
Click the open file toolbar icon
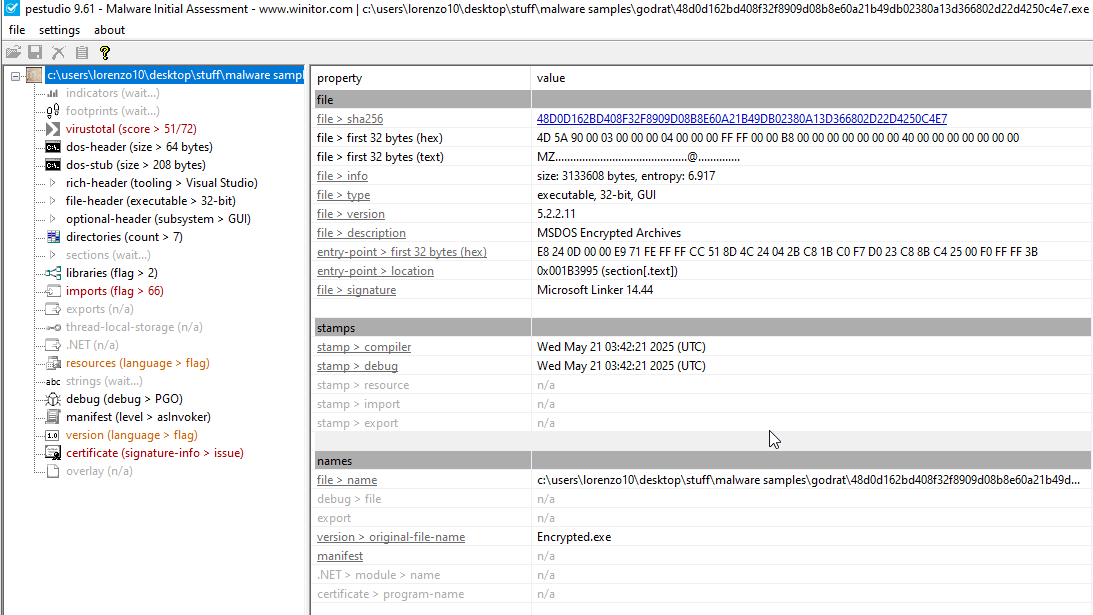(13, 52)
